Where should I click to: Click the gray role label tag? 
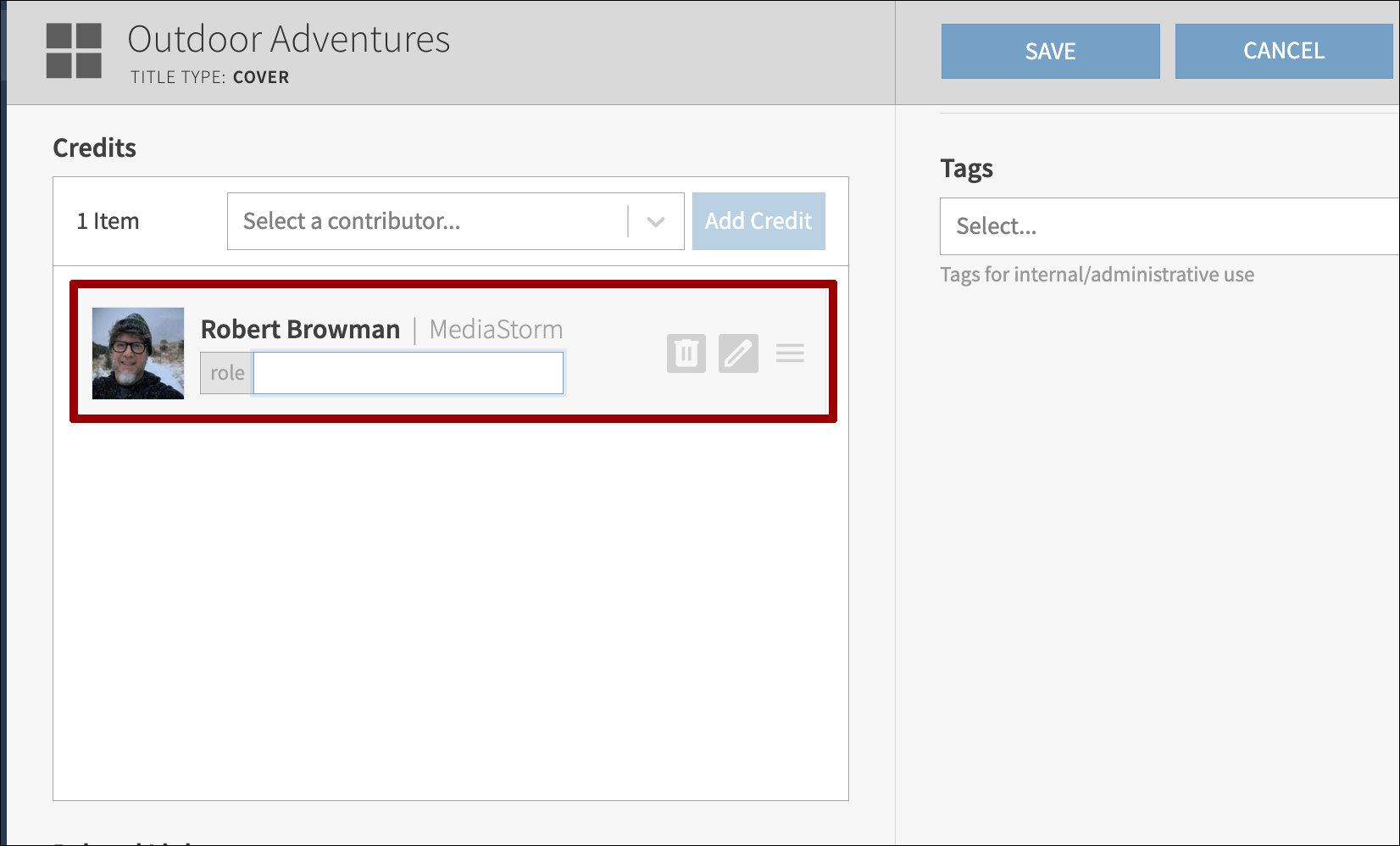(227, 373)
